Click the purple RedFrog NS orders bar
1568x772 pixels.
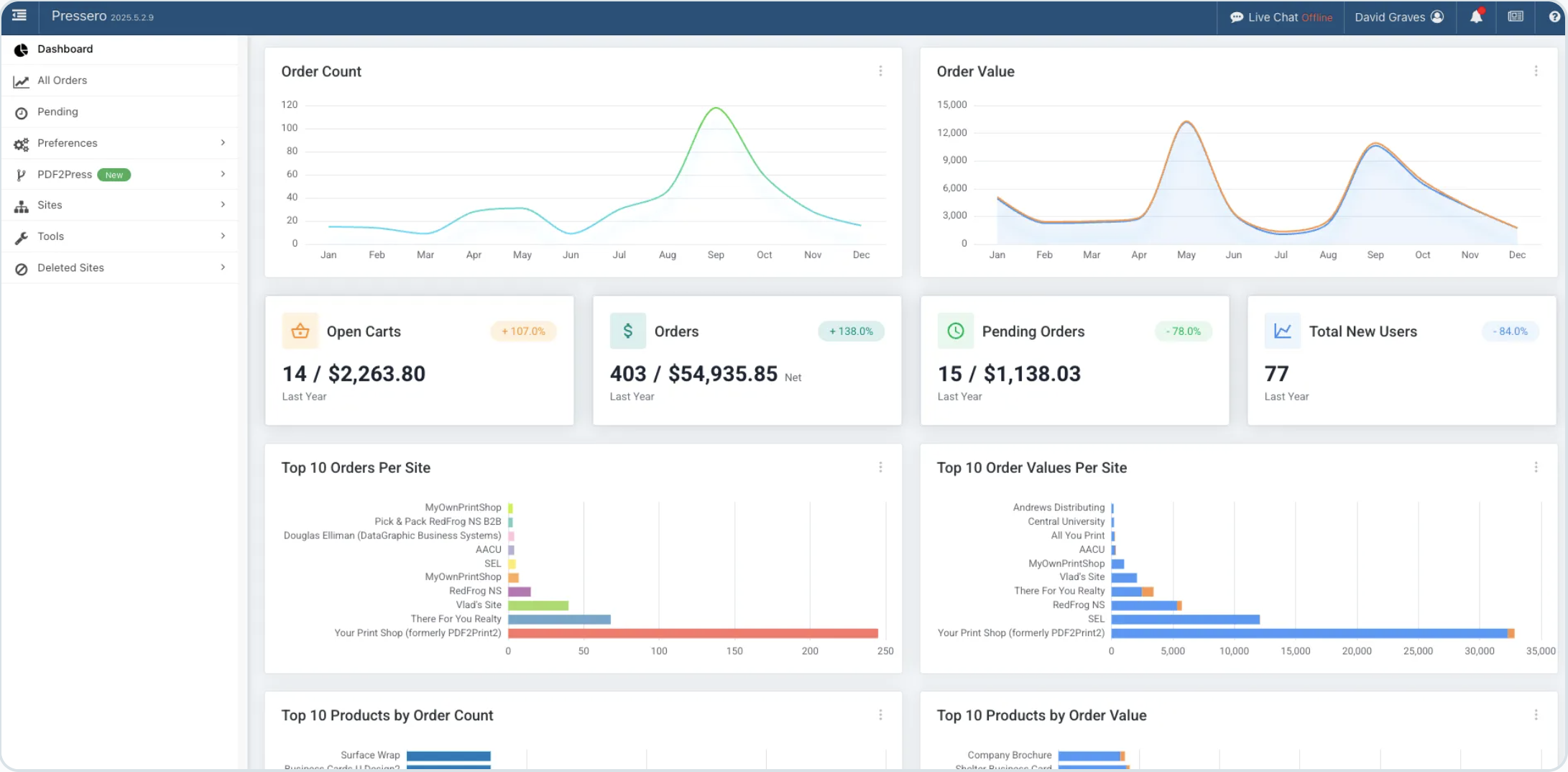(x=520, y=592)
